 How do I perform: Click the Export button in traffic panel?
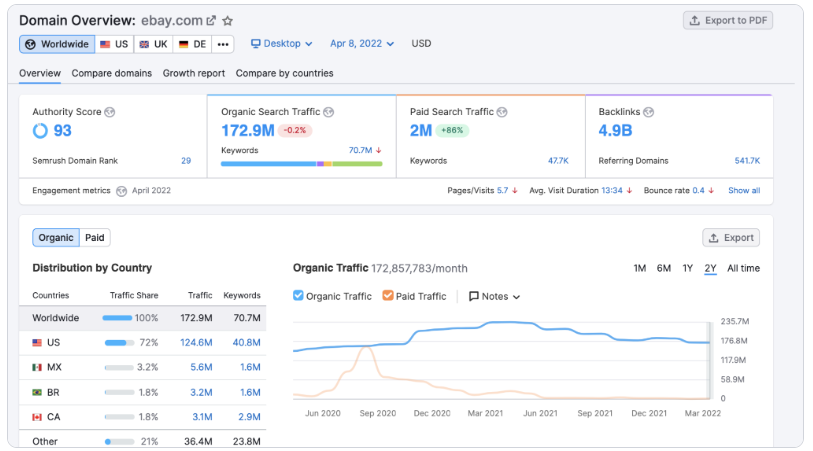click(x=731, y=237)
